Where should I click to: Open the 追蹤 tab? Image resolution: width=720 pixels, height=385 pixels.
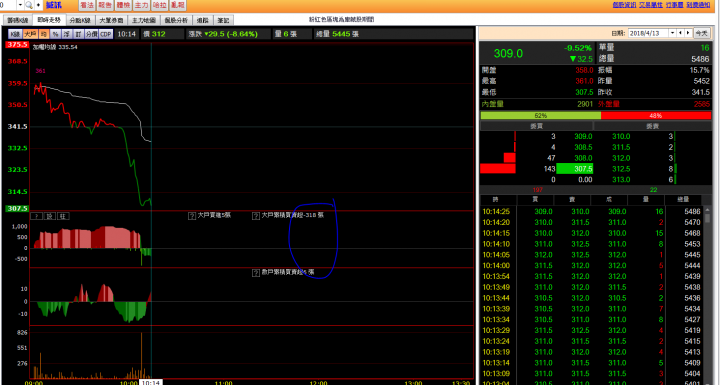click(x=202, y=20)
